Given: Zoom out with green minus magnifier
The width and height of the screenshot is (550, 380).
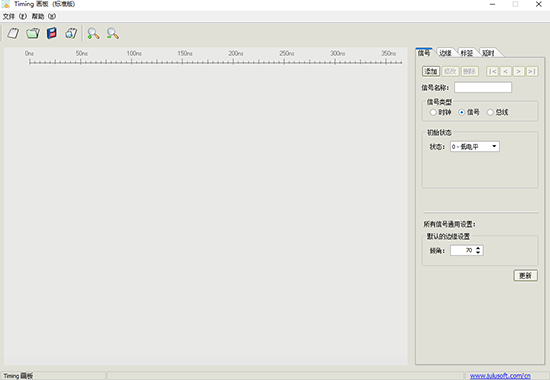Looking at the screenshot, I should (113, 33).
